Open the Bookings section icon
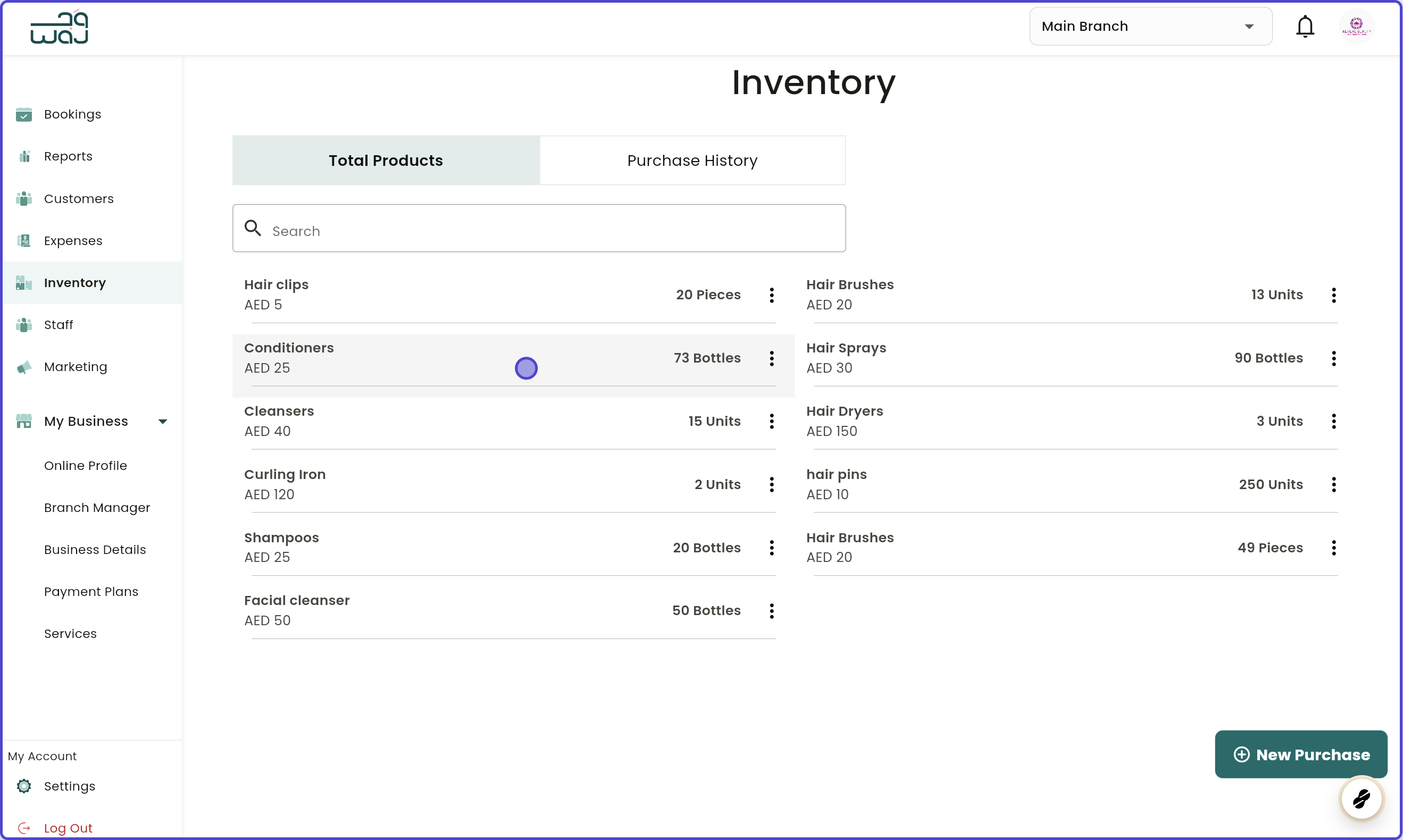1403x840 pixels. tap(24, 114)
